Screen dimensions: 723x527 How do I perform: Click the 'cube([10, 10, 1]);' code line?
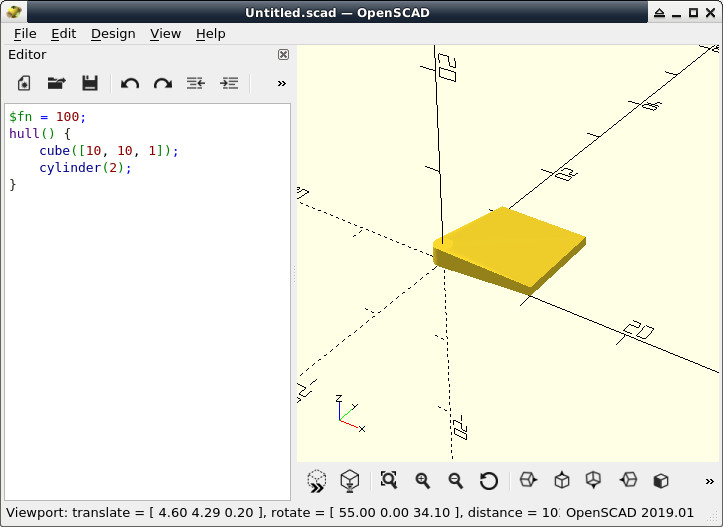pos(109,151)
